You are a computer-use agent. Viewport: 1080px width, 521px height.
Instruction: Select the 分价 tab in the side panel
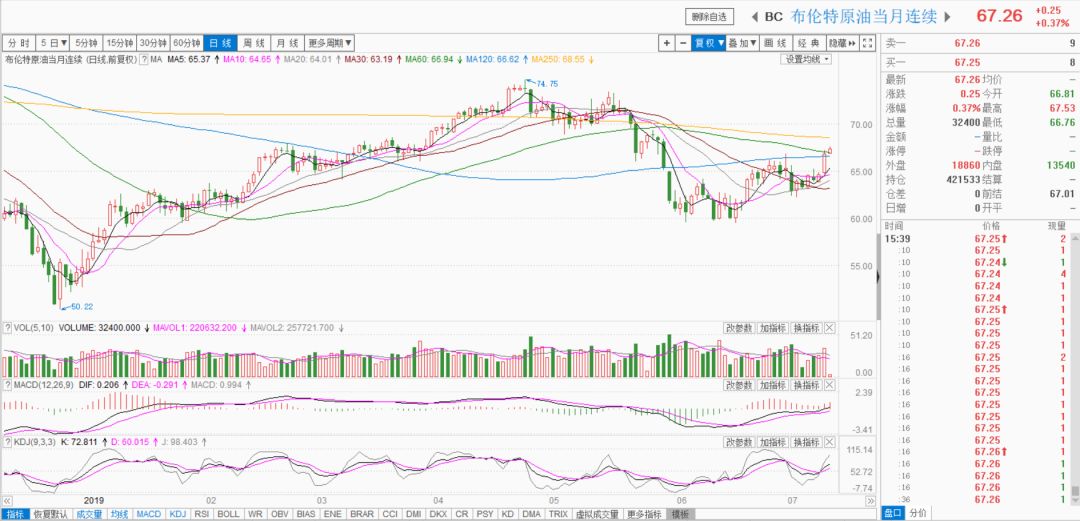coord(918,513)
